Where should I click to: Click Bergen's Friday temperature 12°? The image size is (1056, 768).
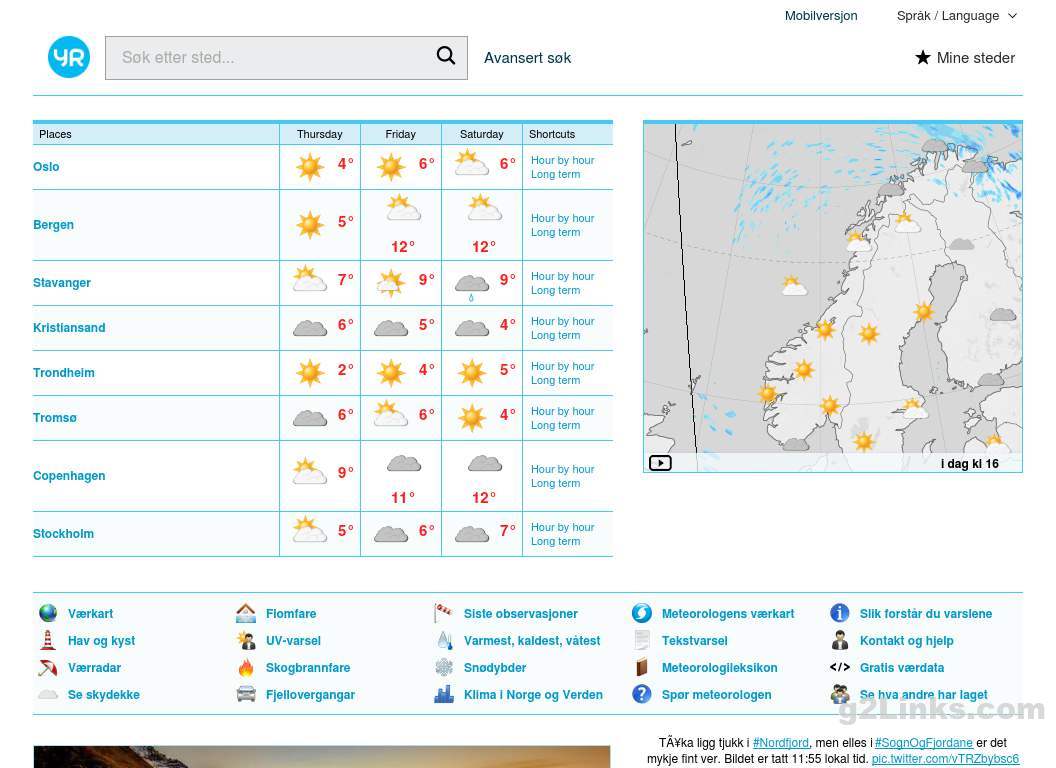[403, 247]
